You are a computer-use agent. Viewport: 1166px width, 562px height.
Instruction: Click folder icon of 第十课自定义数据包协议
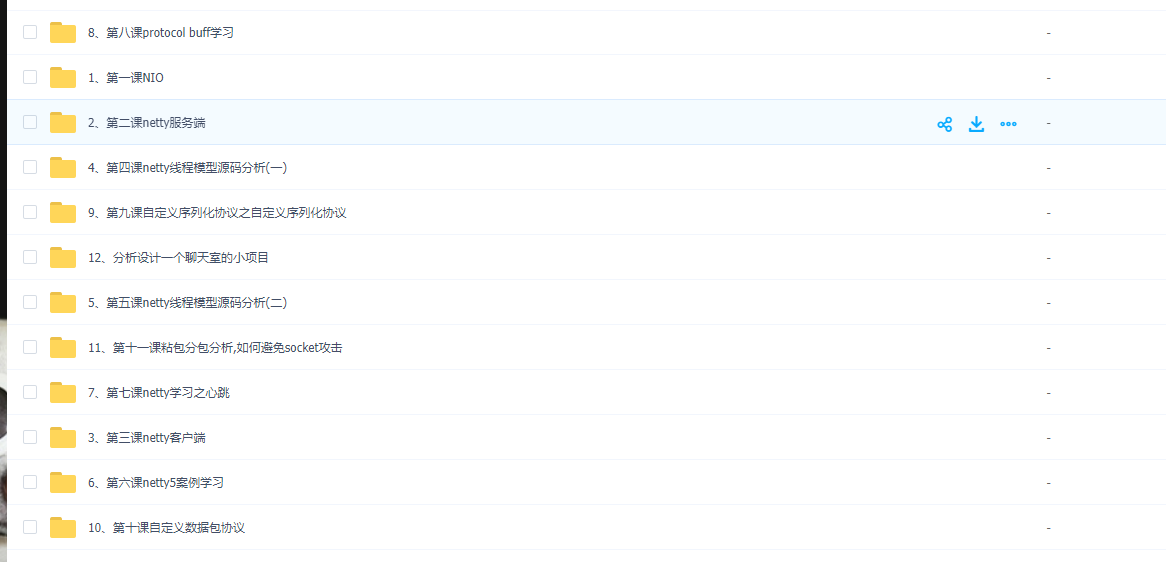(x=63, y=527)
